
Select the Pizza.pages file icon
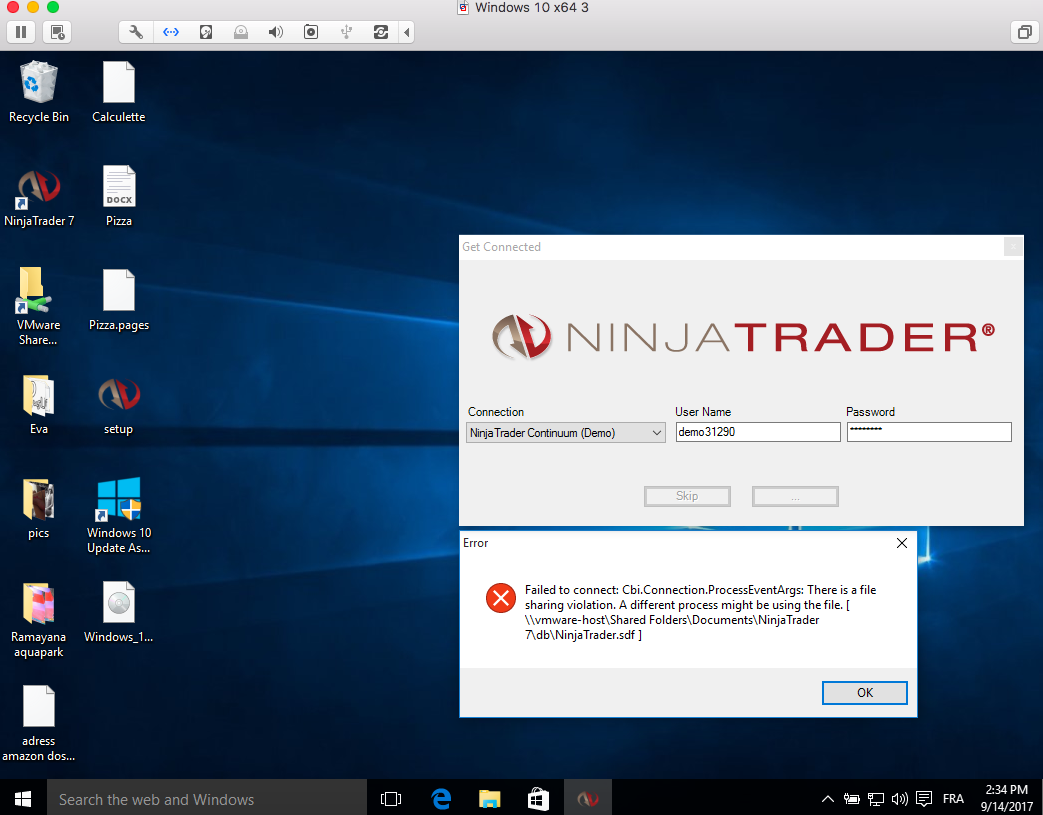118,299
